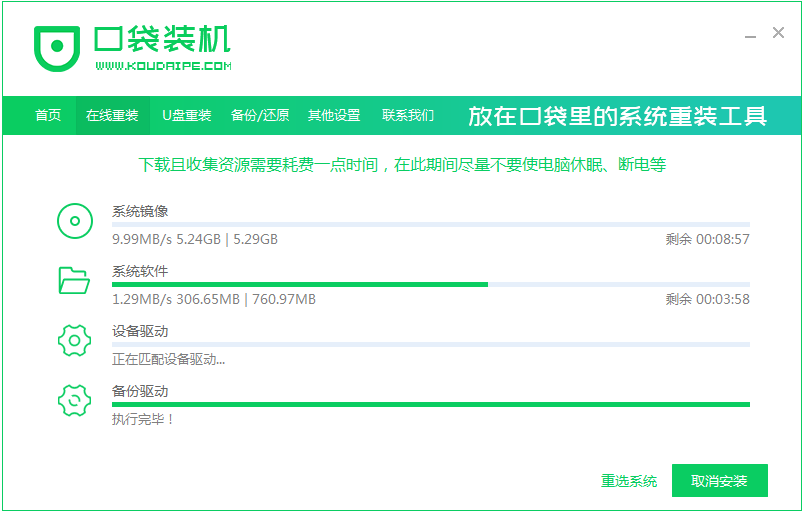Viewport: 804px width, 513px height.
Task: Click the 设备驱动 gear icon
Action: (x=75, y=341)
